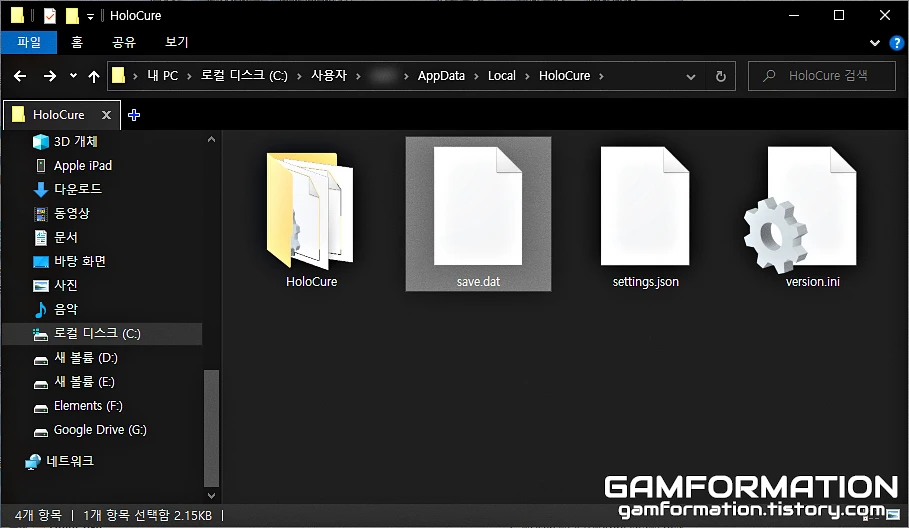Open 새 볼륨 (D:) drive
This screenshot has width=909, height=528.
tap(86, 358)
